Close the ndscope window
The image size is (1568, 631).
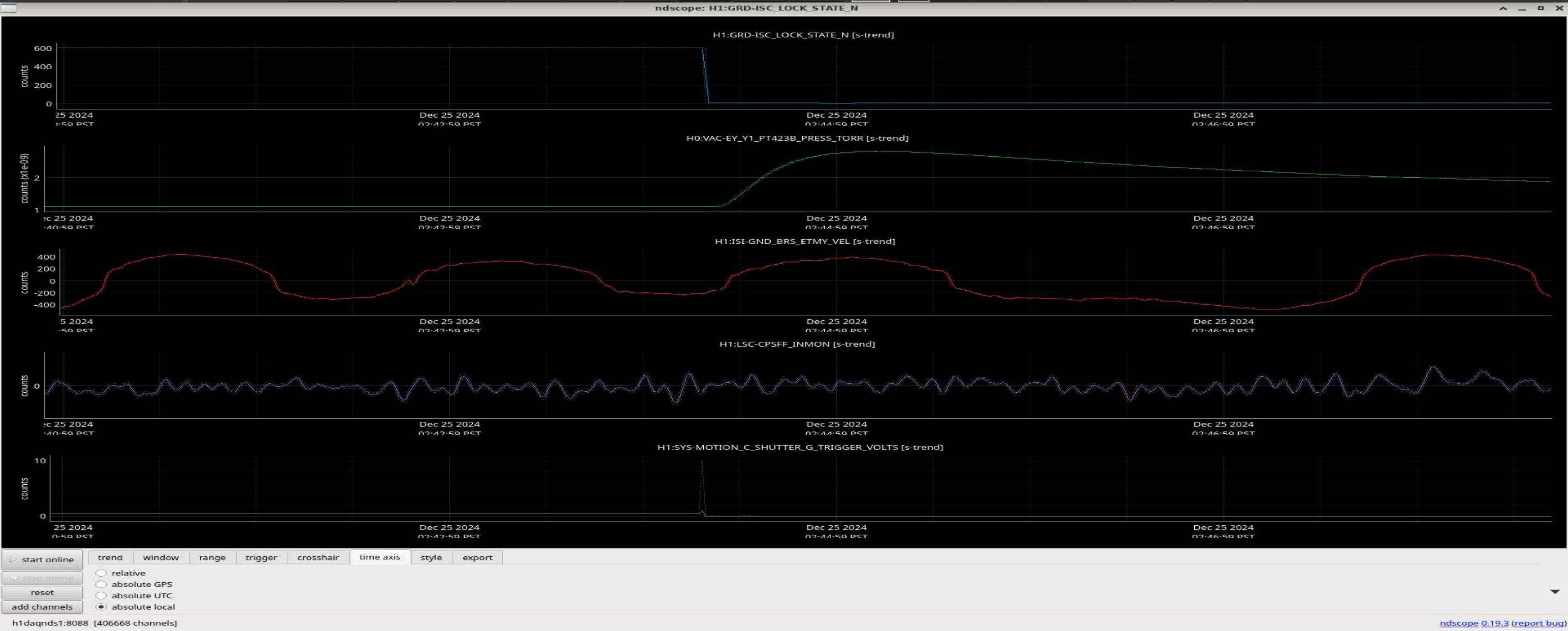pyautogui.click(x=1559, y=8)
